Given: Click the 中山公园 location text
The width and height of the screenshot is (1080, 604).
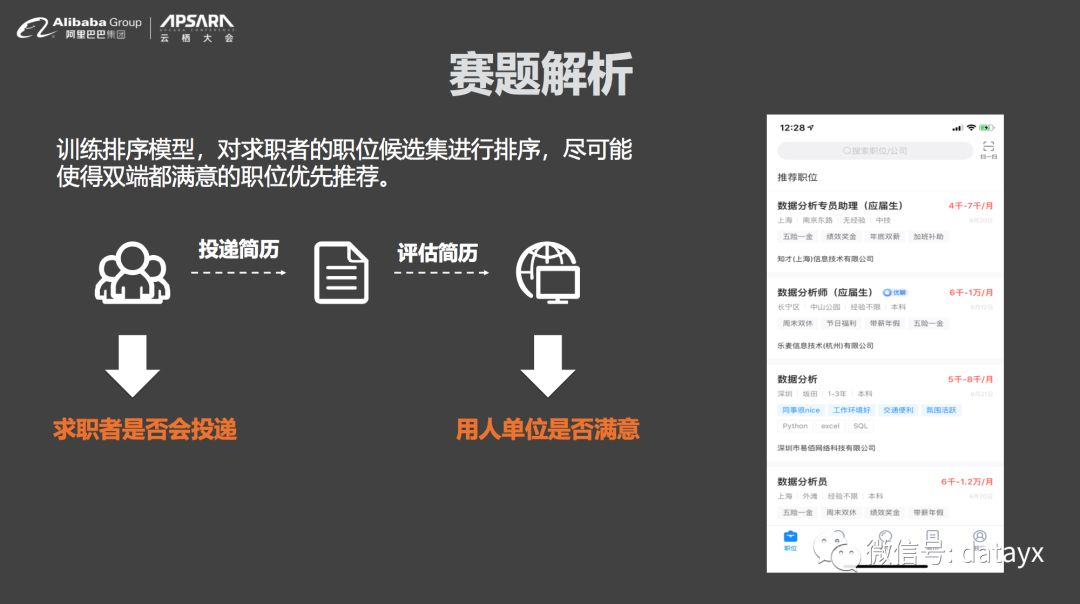Looking at the screenshot, I should coord(825,307).
